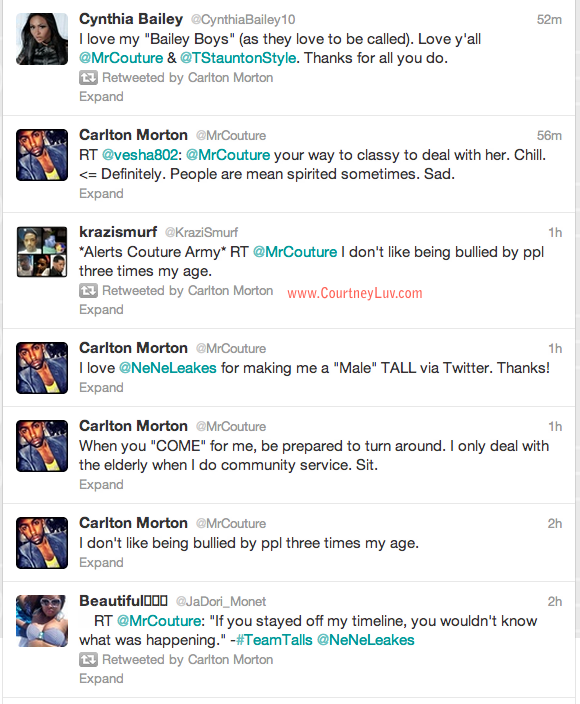This screenshot has width=580, height=704.
Task: Follow the #TeamTalls hashtag link
Action: coord(274,640)
